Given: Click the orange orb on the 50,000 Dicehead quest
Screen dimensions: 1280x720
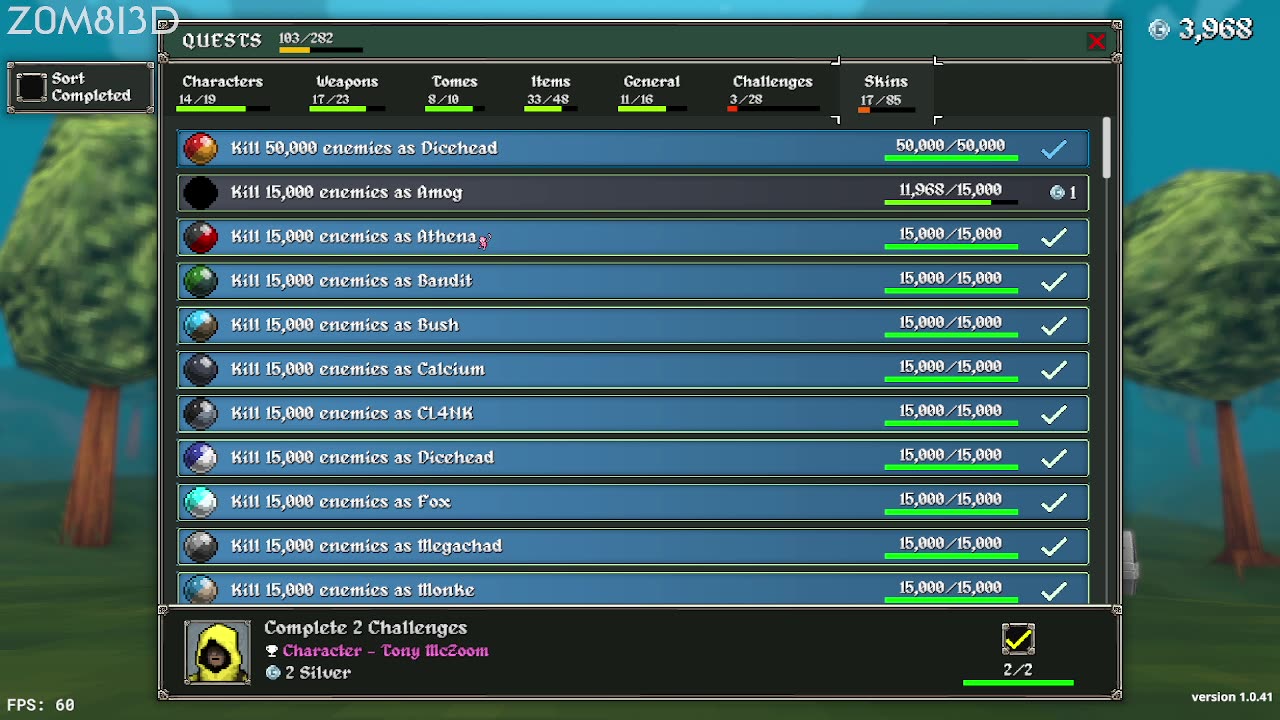Looking at the screenshot, I should 200,148.
